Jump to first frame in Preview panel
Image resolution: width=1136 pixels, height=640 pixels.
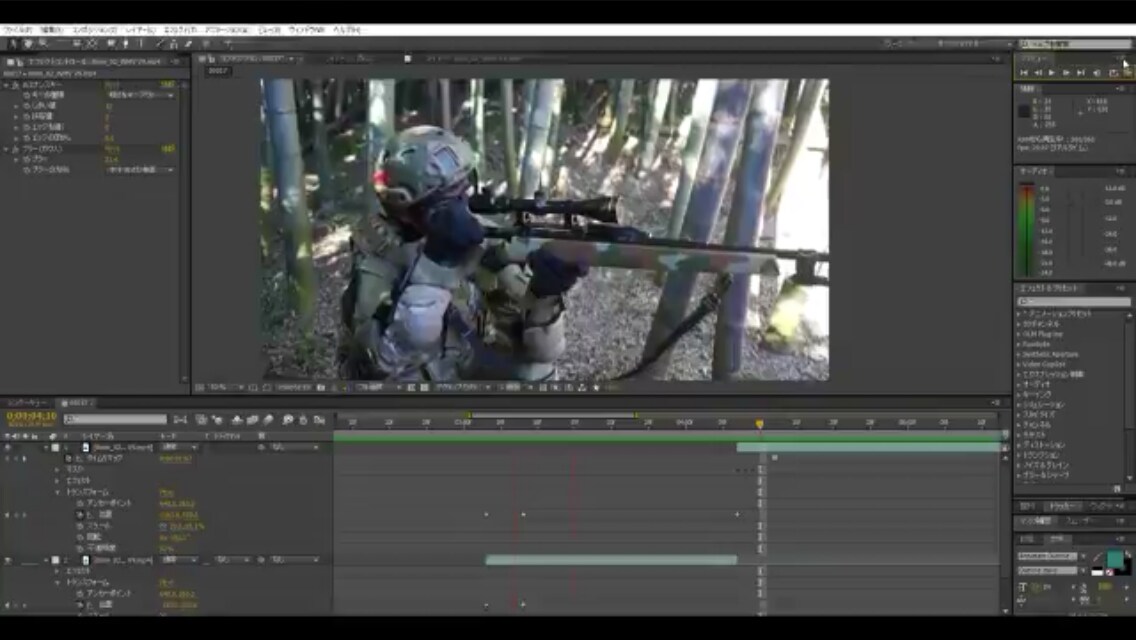1024,72
